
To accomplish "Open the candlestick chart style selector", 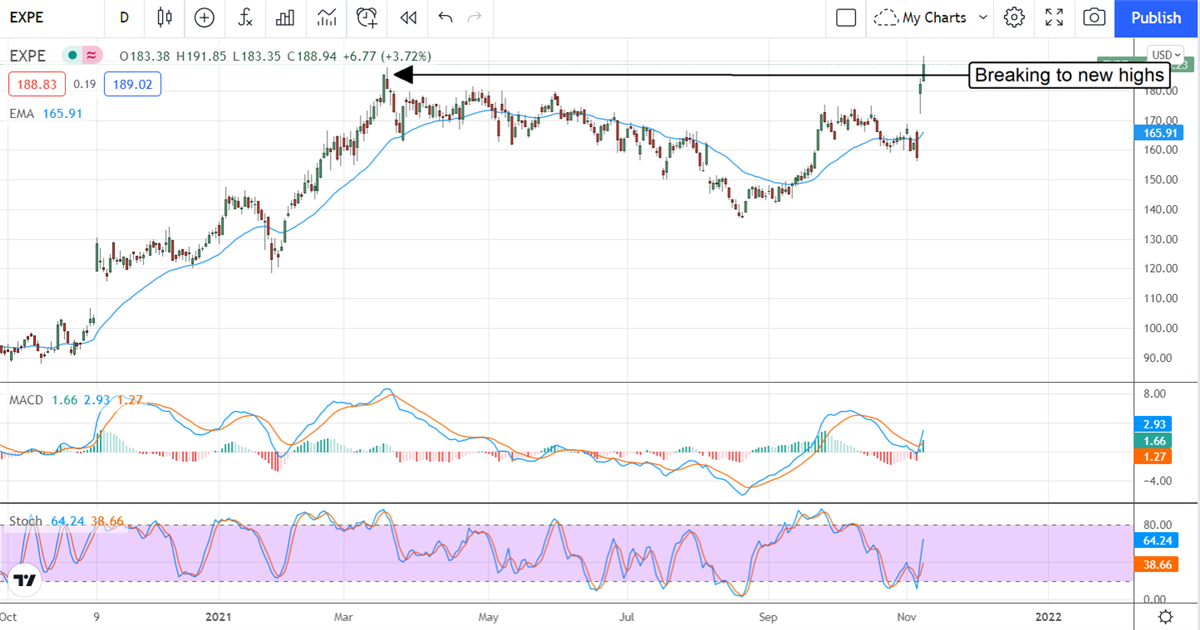I will pos(165,17).
